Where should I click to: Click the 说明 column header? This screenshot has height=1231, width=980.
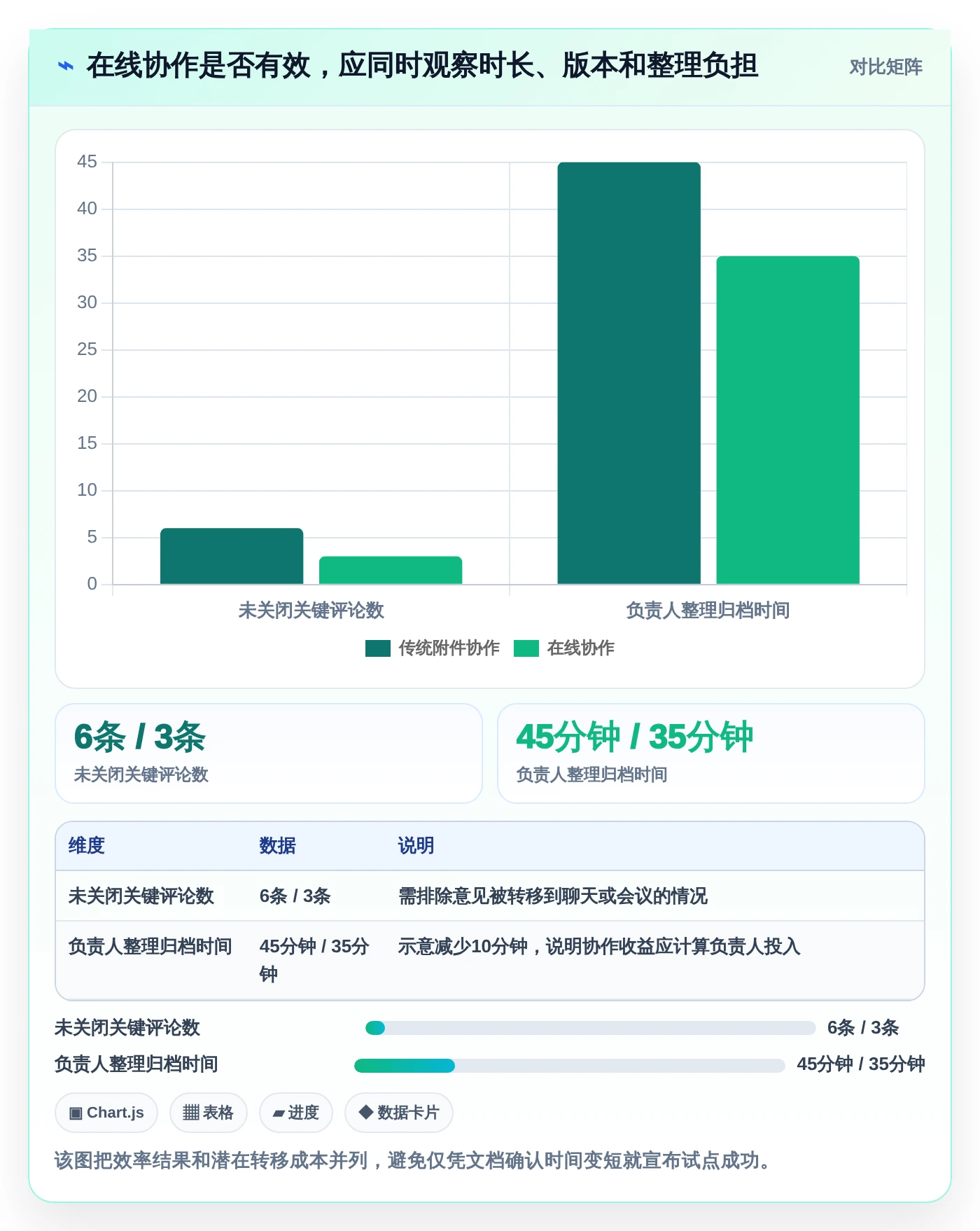pos(416,846)
